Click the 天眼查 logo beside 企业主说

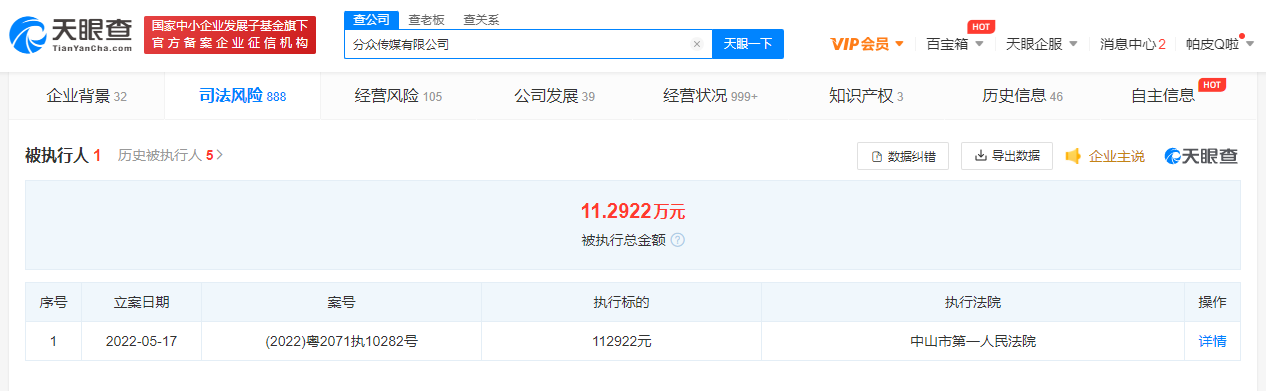point(1201,156)
